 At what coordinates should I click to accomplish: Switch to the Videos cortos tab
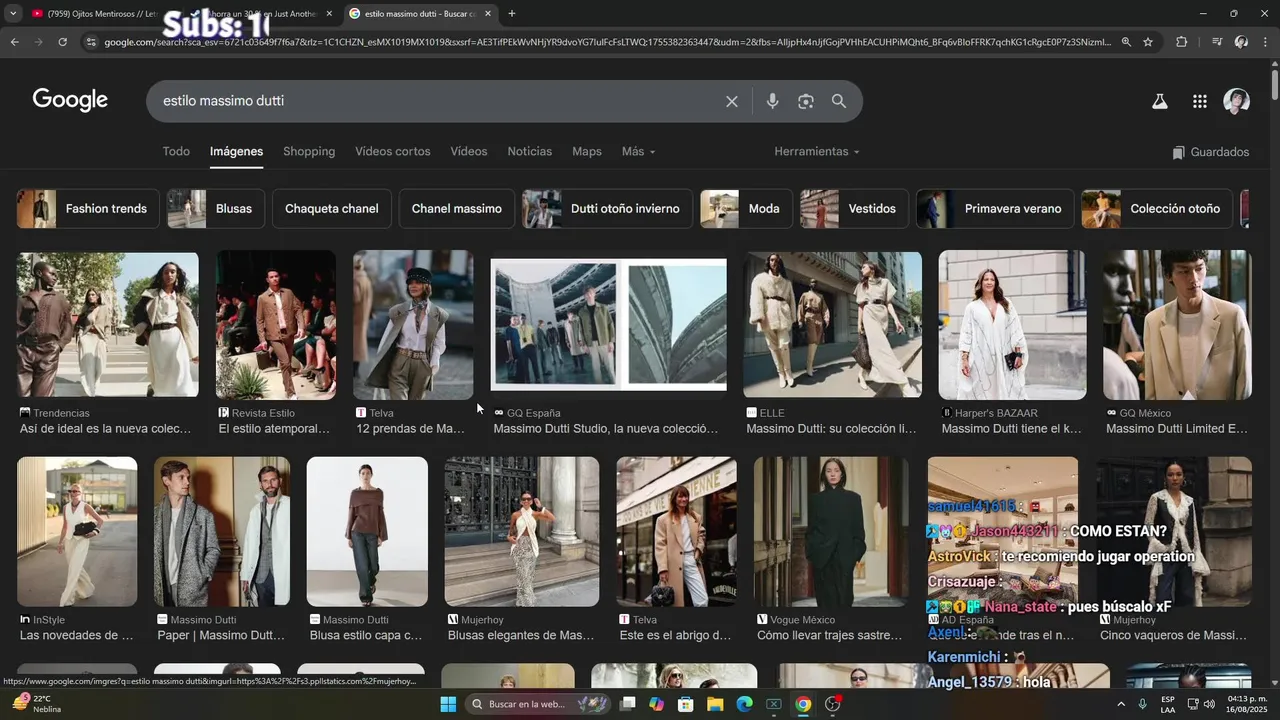coord(393,152)
